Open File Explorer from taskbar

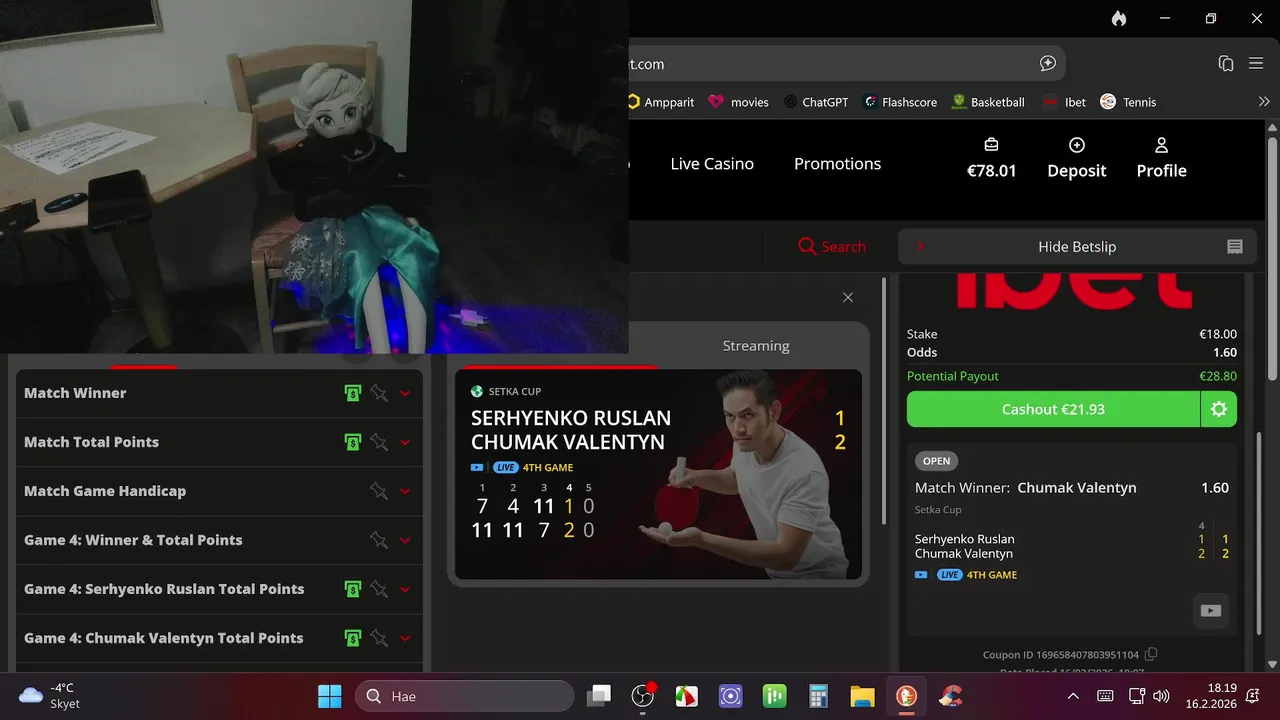point(863,696)
